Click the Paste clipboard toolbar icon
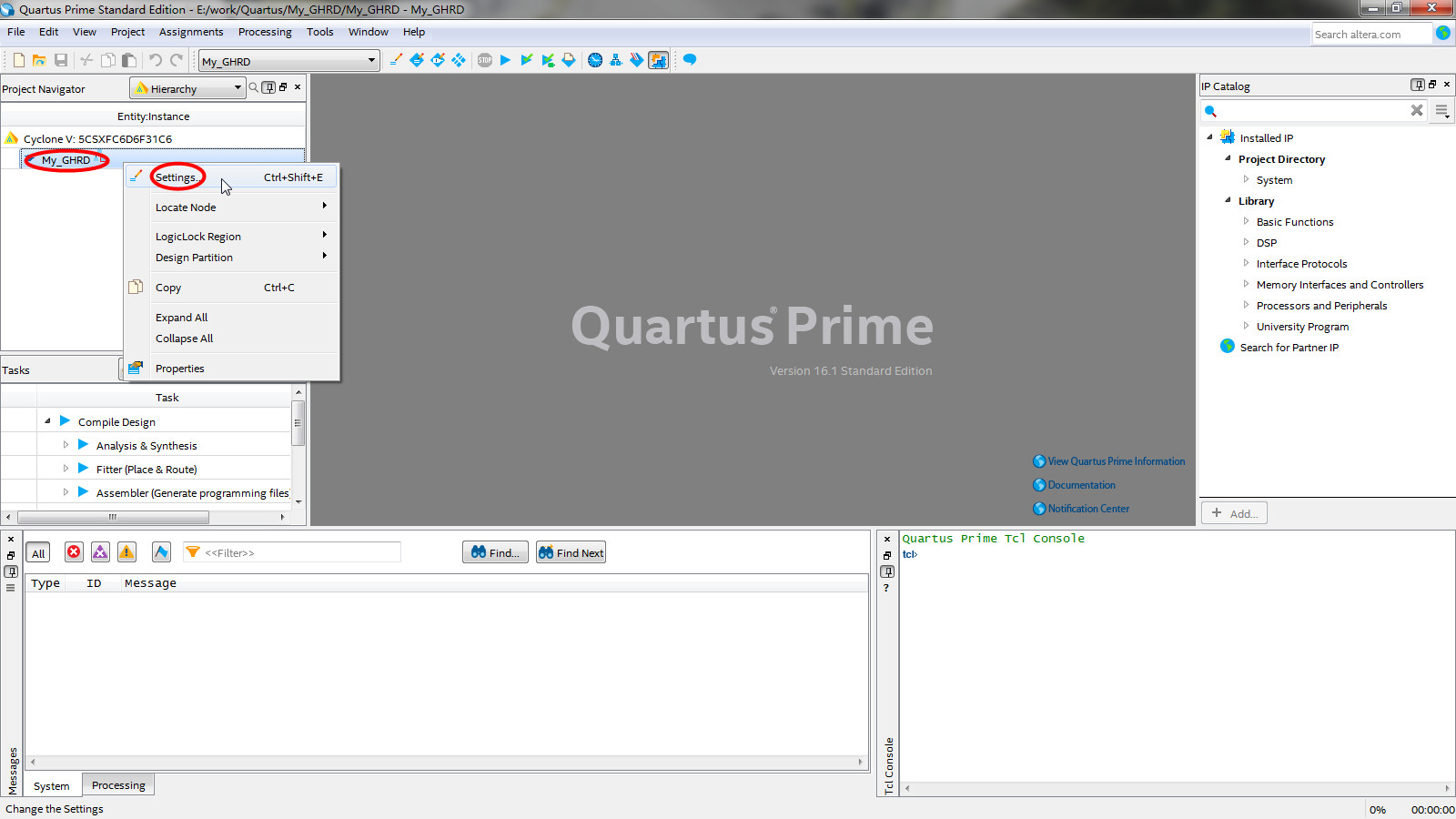Screen dimensions: 1456x819 point(129,60)
